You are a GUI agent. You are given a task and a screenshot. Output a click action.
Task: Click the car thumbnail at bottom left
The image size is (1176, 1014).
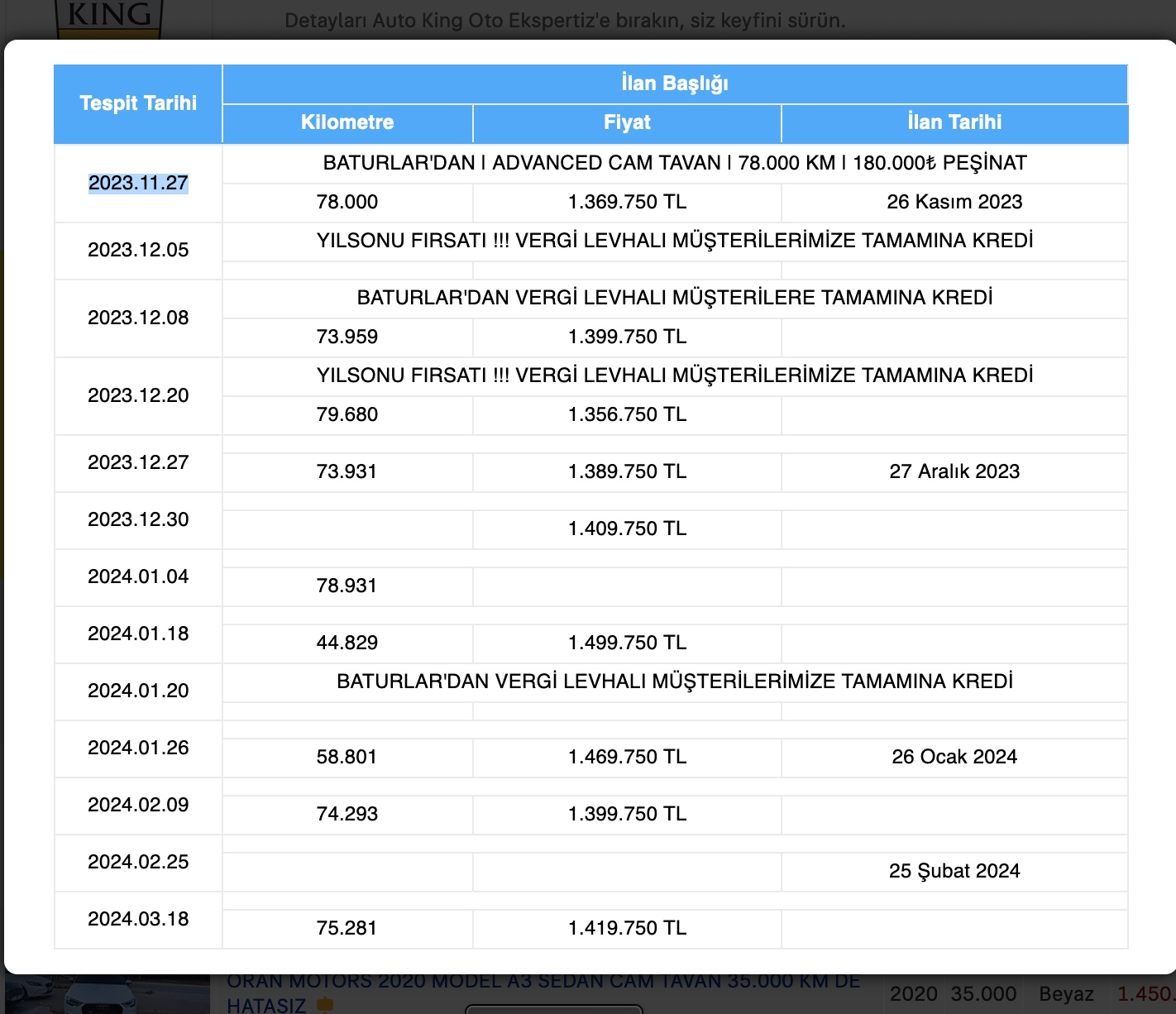[108, 994]
